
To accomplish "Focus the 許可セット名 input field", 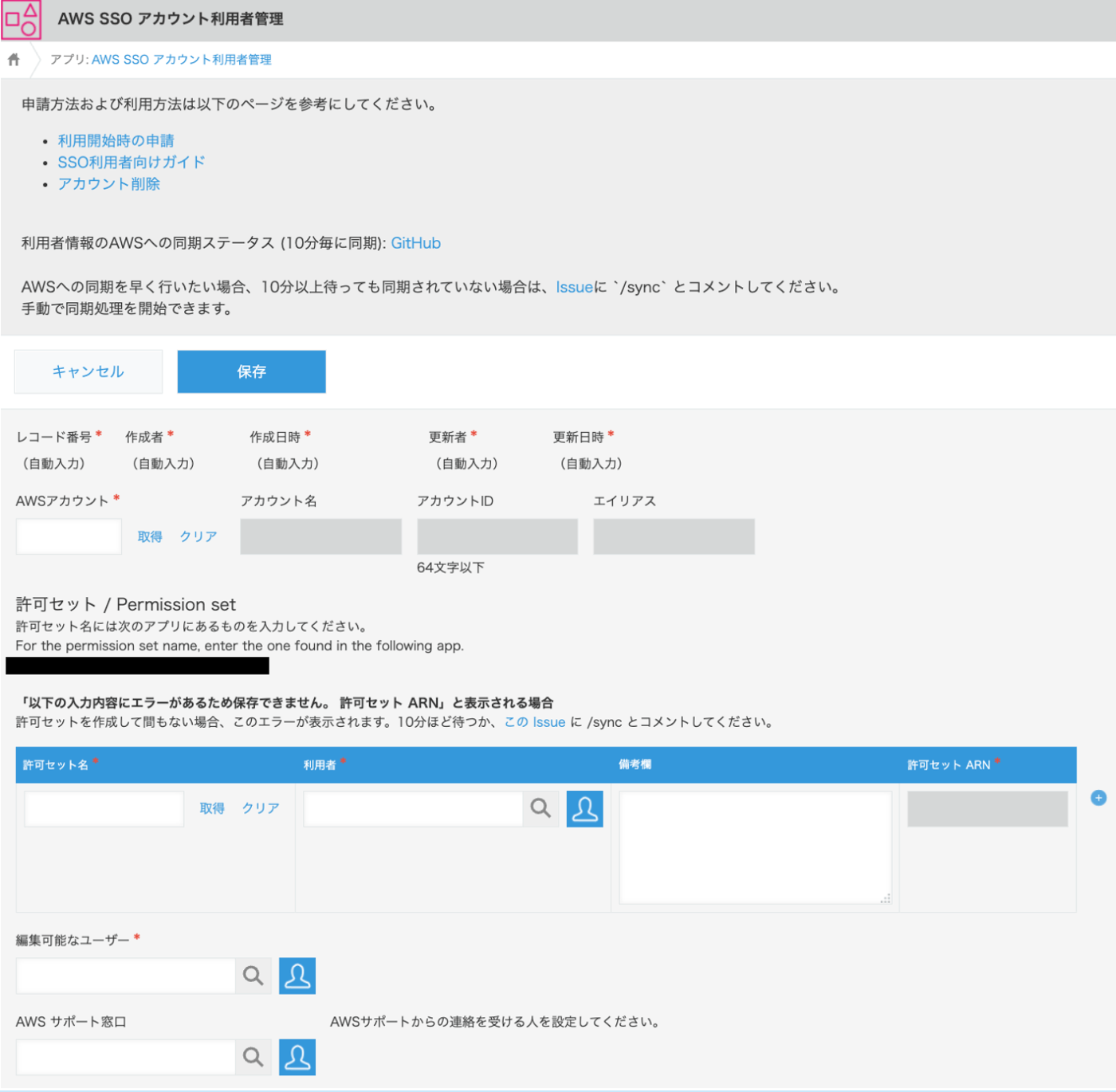I will click(104, 809).
